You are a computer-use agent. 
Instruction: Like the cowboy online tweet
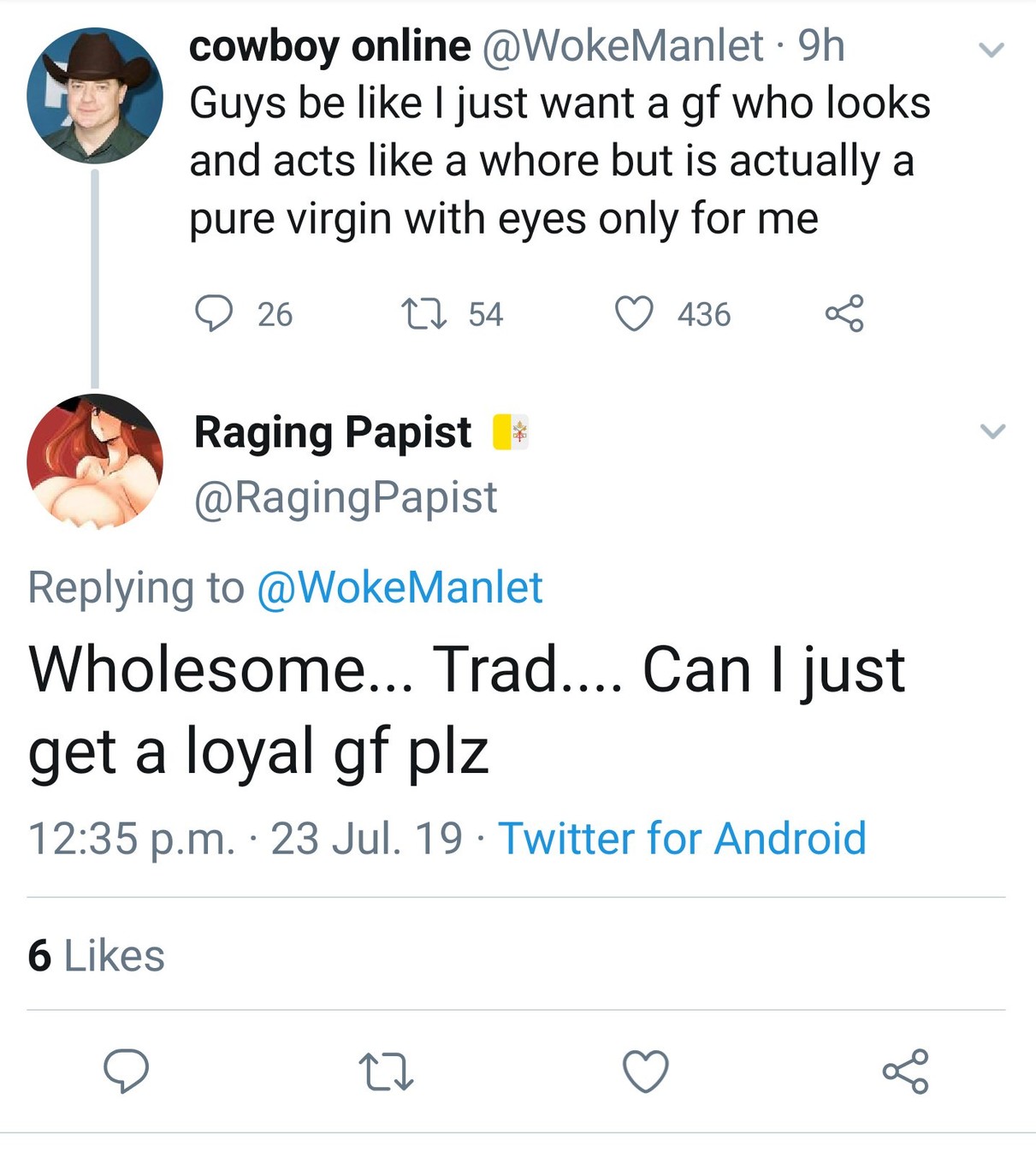[634, 313]
